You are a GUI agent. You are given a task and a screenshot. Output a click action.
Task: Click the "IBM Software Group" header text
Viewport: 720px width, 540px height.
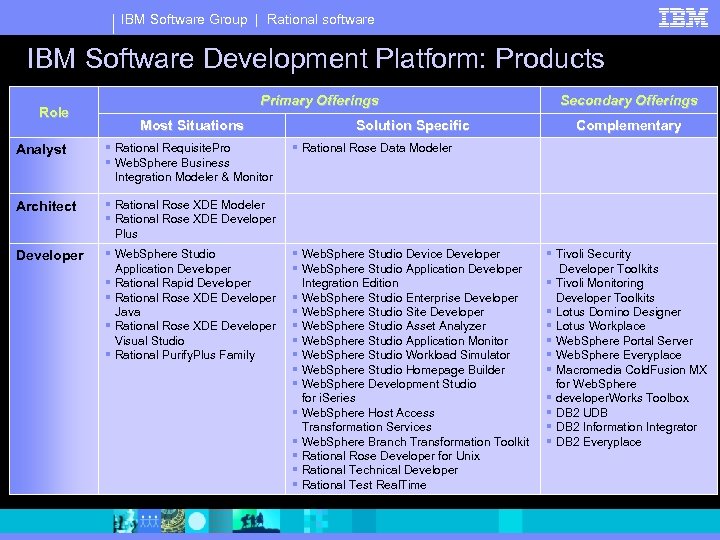pyautogui.click(x=184, y=19)
